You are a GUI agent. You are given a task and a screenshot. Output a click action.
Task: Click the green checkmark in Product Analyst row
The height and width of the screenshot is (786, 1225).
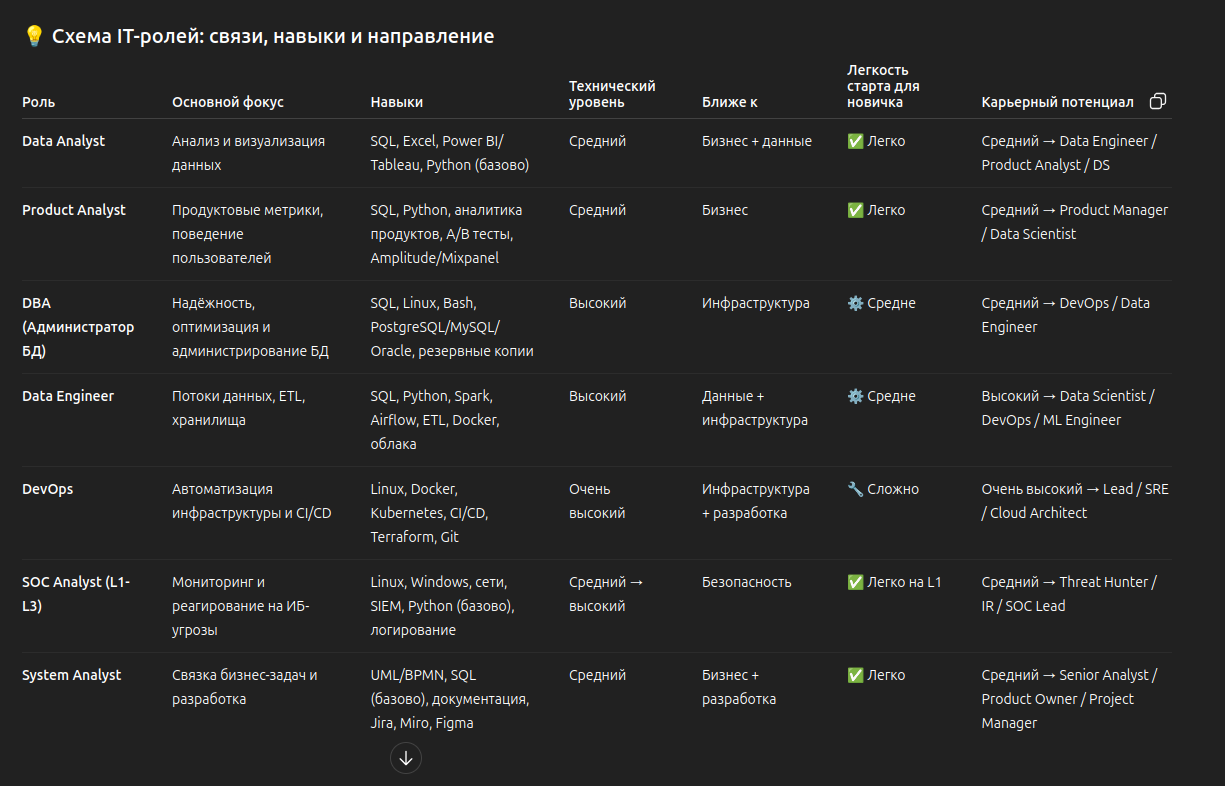click(855, 210)
